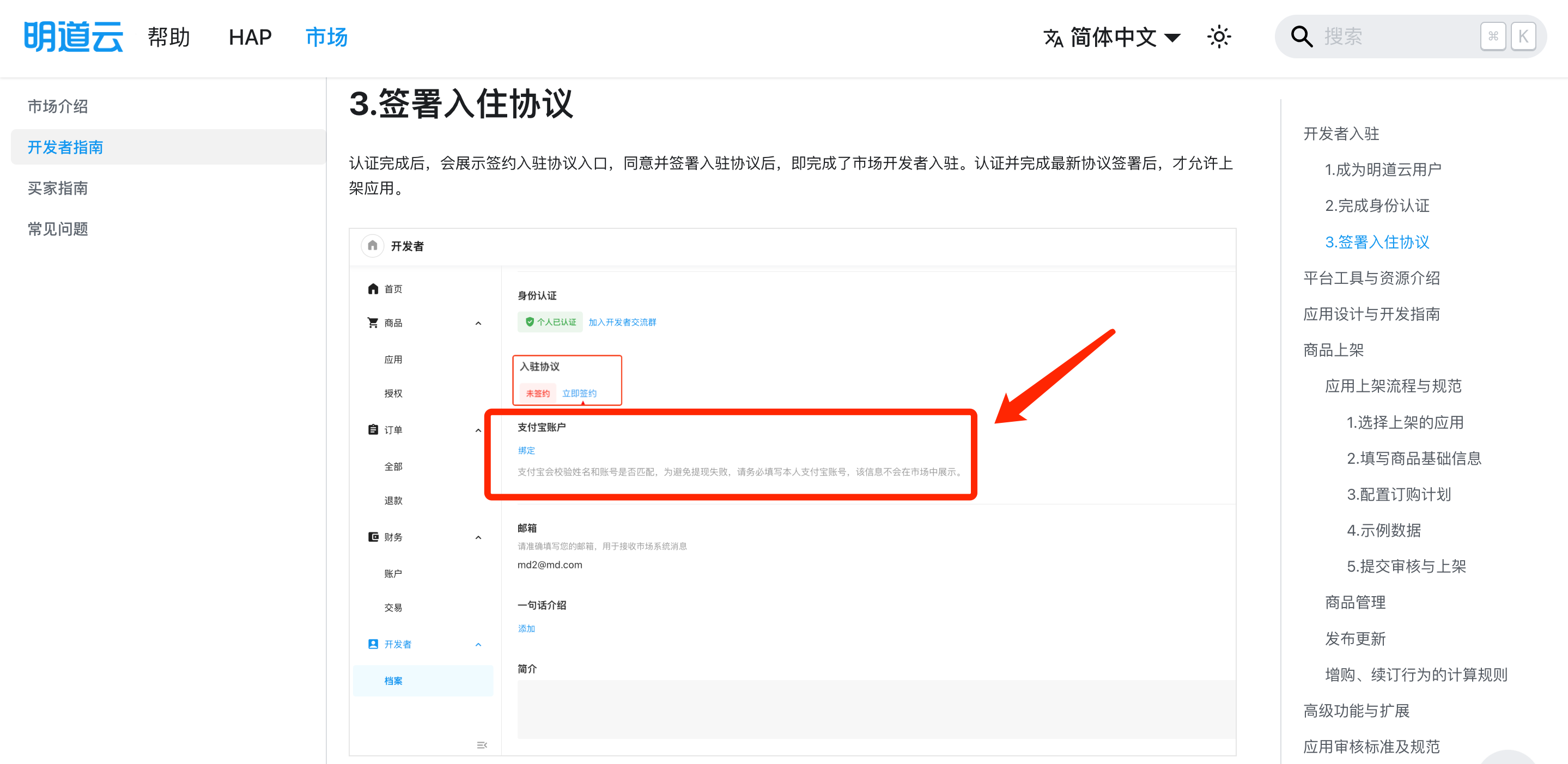Jump to 1.成为明道云用户 section
The image size is (1568, 764).
point(1383,169)
